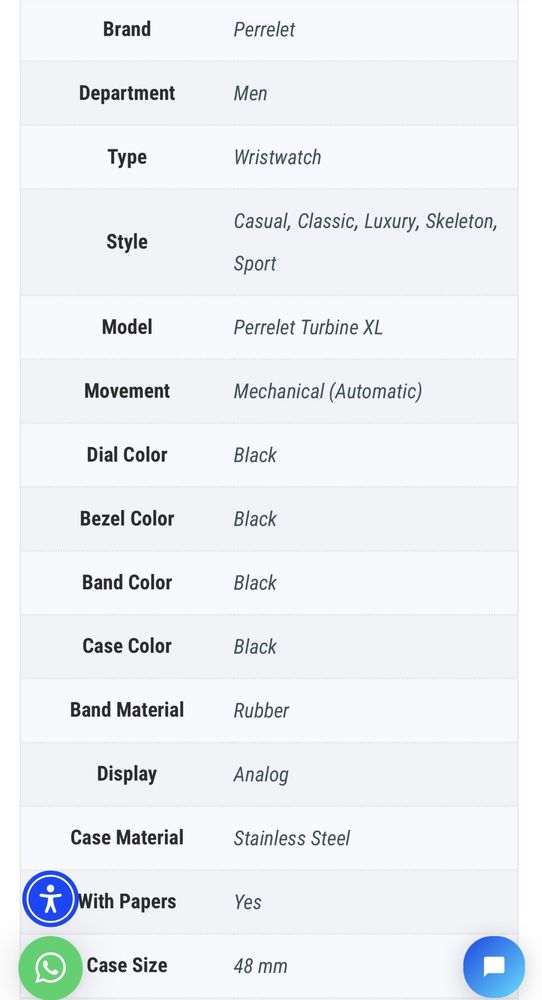Open WhatsApp chat button

(x=50, y=968)
